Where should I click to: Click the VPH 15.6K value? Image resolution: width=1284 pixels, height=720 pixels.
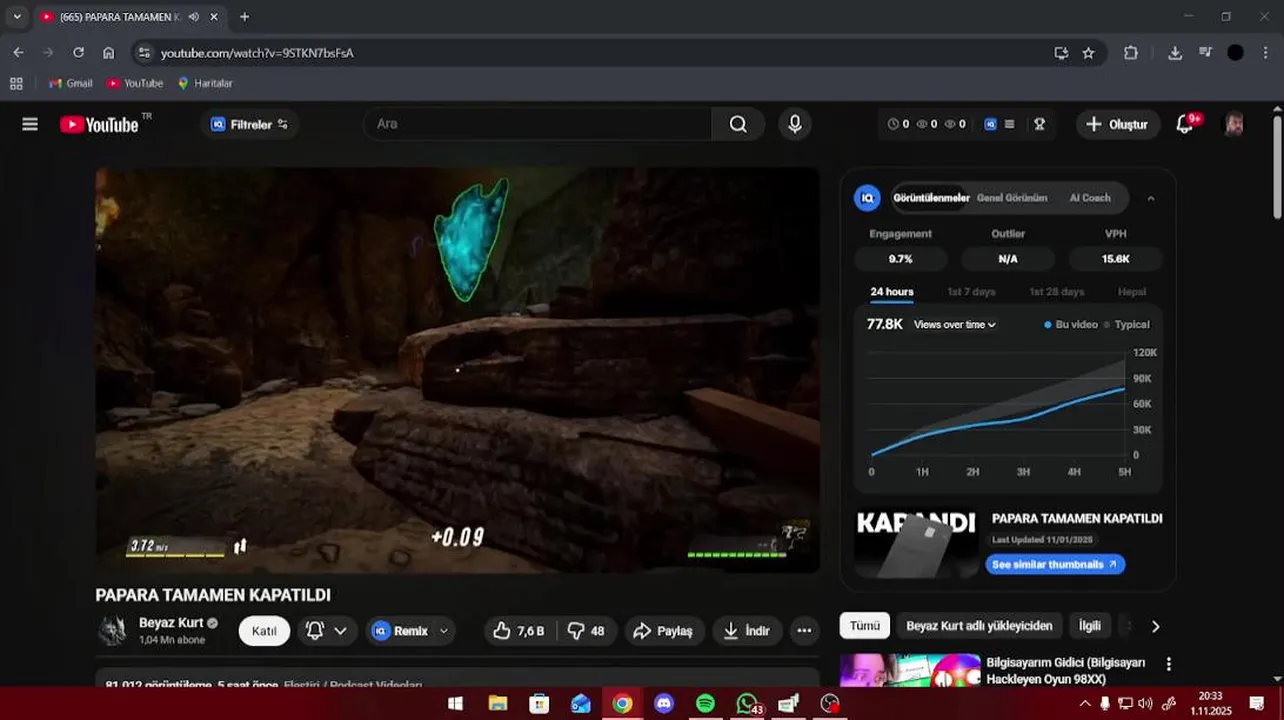coord(1116,259)
